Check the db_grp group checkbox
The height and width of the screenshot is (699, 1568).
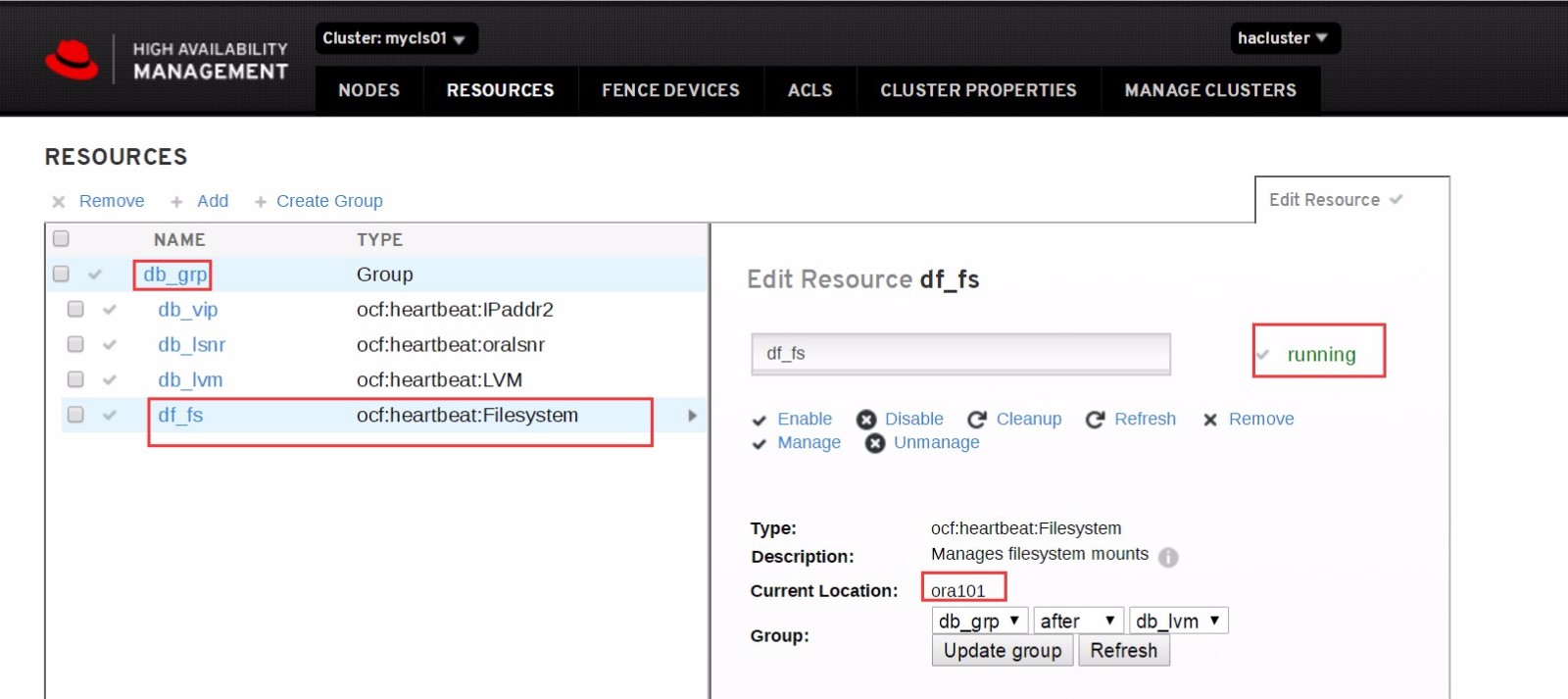click(x=61, y=274)
